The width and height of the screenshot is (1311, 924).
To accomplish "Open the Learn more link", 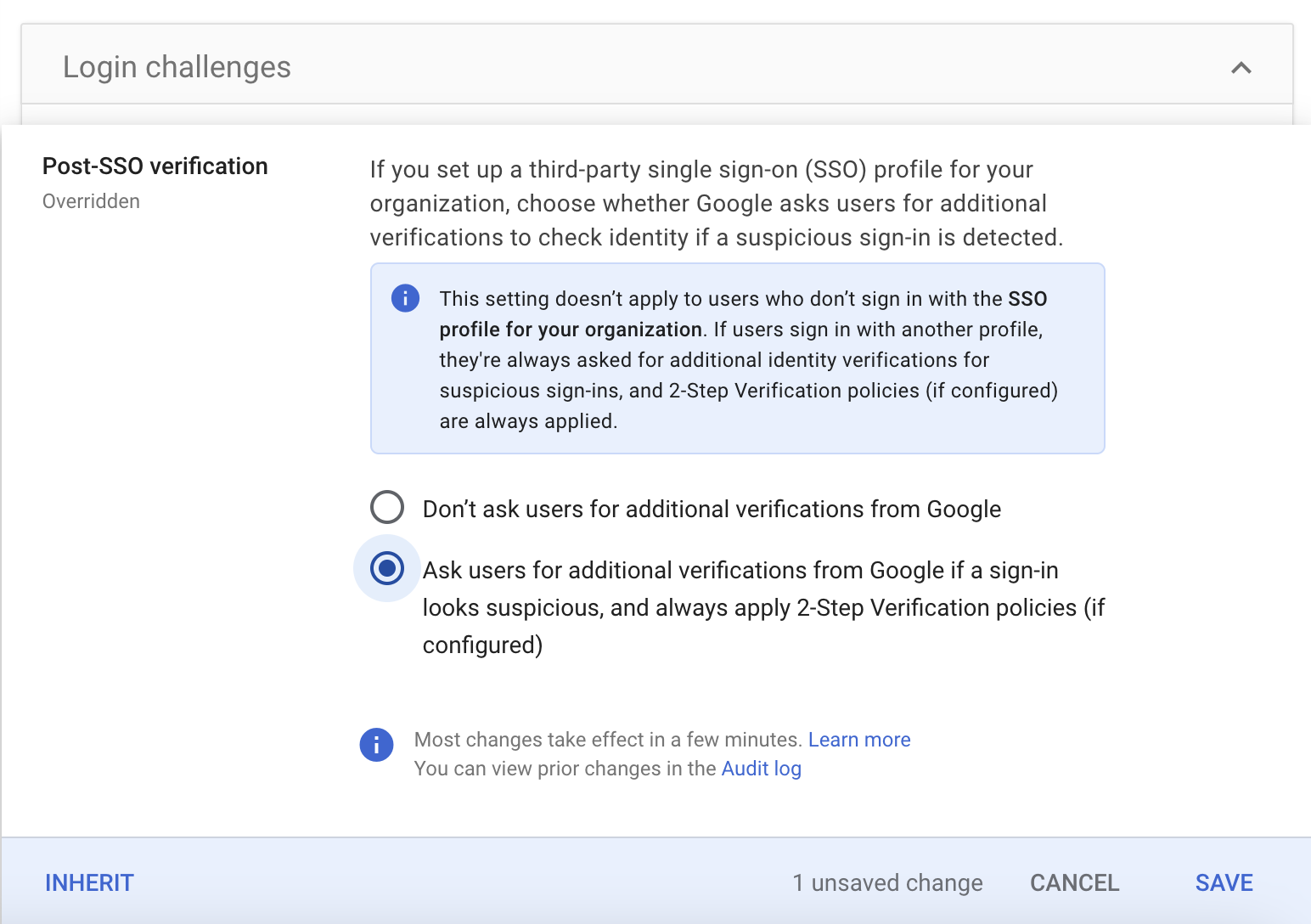I will point(858,740).
